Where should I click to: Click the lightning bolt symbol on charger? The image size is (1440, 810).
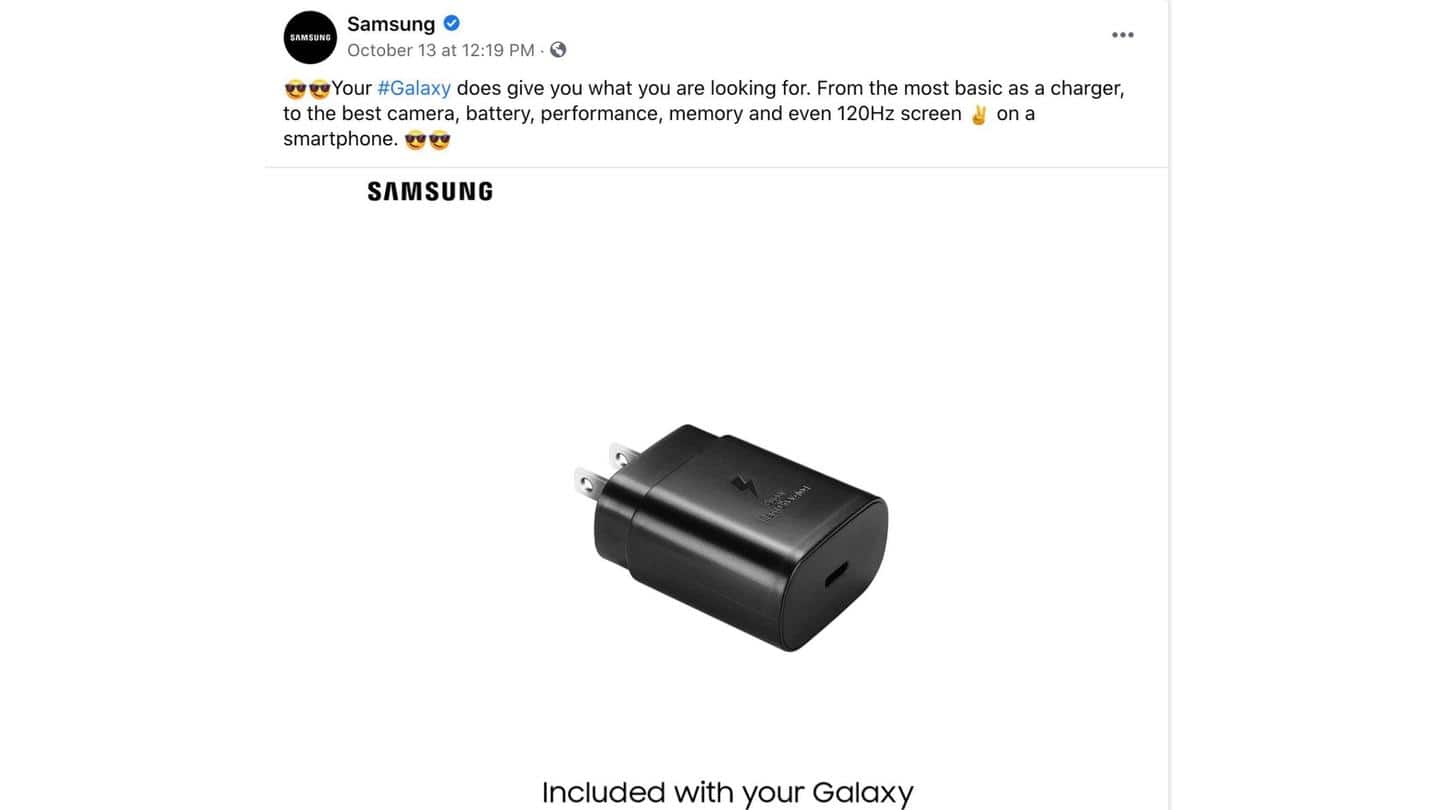coord(746,489)
